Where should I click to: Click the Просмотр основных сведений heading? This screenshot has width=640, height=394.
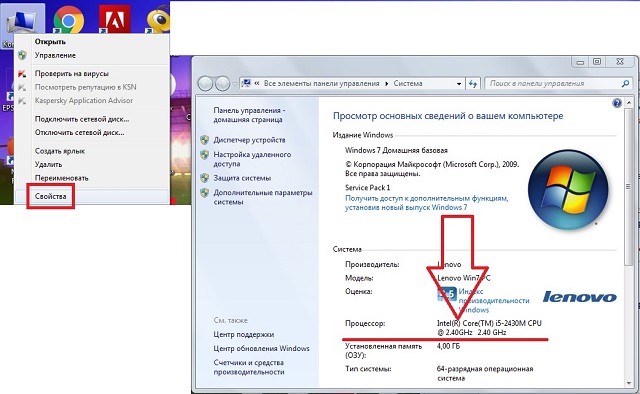click(x=448, y=116)
